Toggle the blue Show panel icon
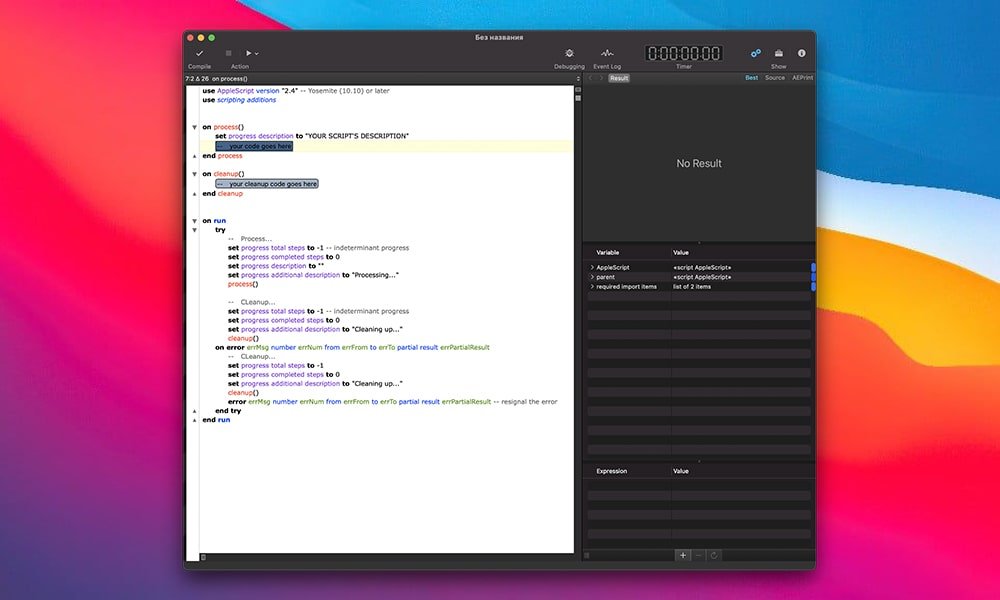The width and height of the screenshot is (1000, 600). (756, 53)
